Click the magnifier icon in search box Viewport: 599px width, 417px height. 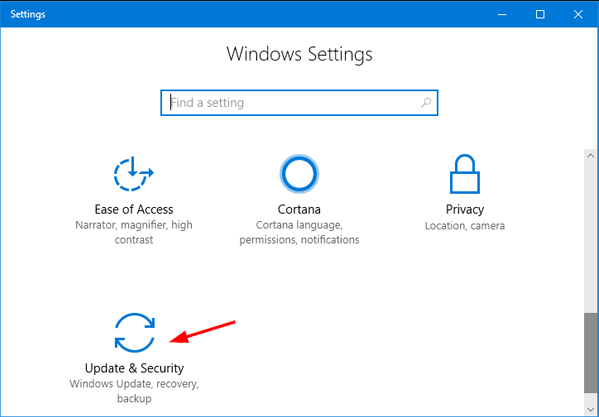click(426, 102)
